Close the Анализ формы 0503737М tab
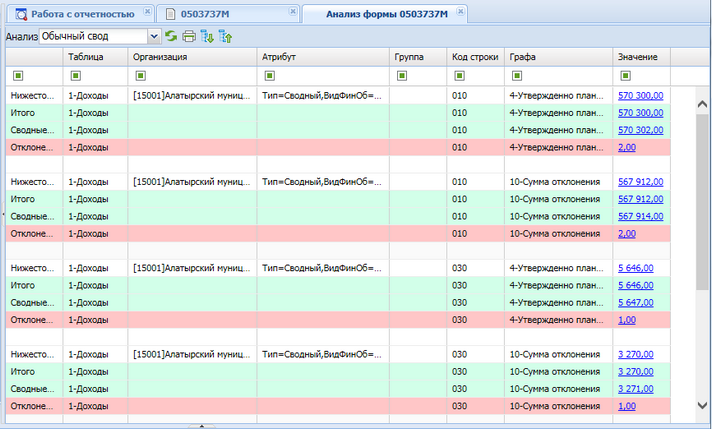712x429 pixels. tap(460, 12)
